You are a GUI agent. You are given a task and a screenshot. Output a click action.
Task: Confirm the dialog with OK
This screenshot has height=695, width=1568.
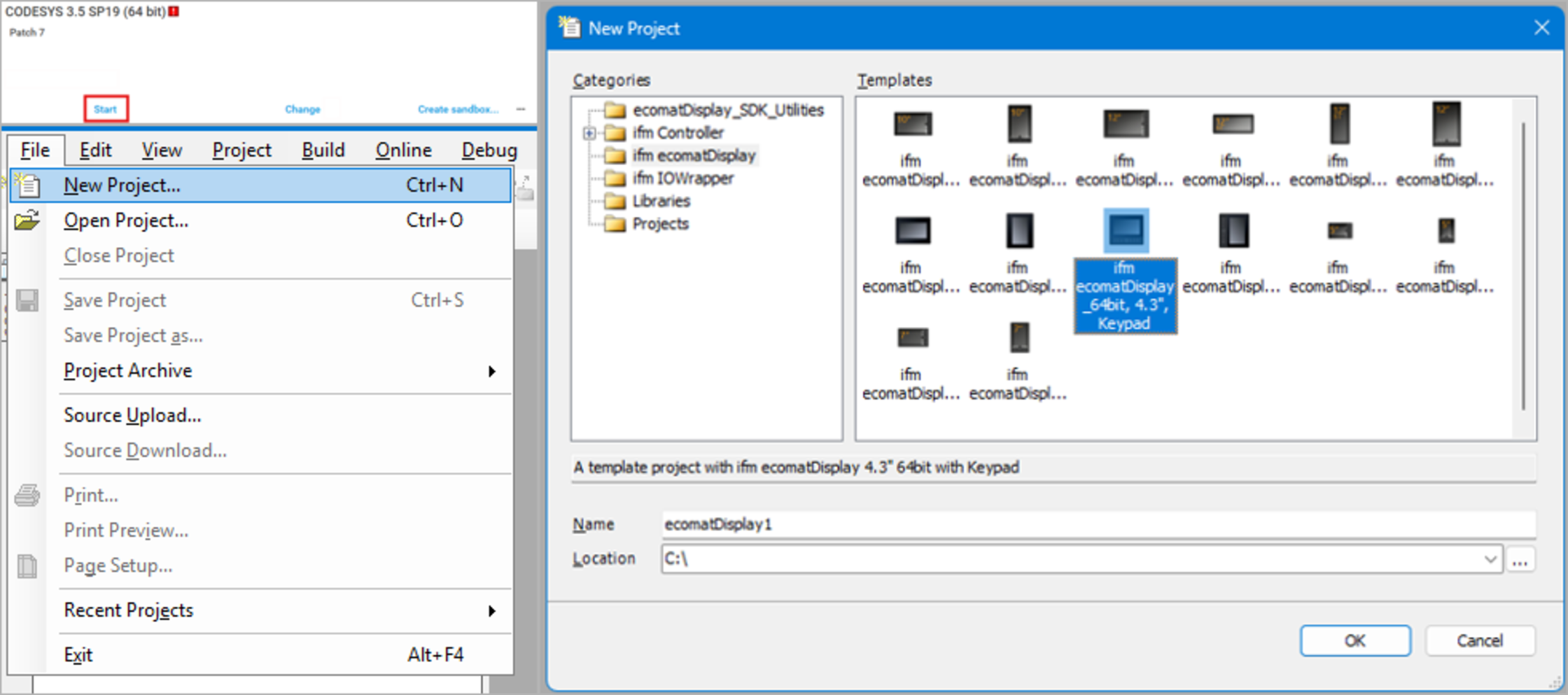pos(1355,640)
